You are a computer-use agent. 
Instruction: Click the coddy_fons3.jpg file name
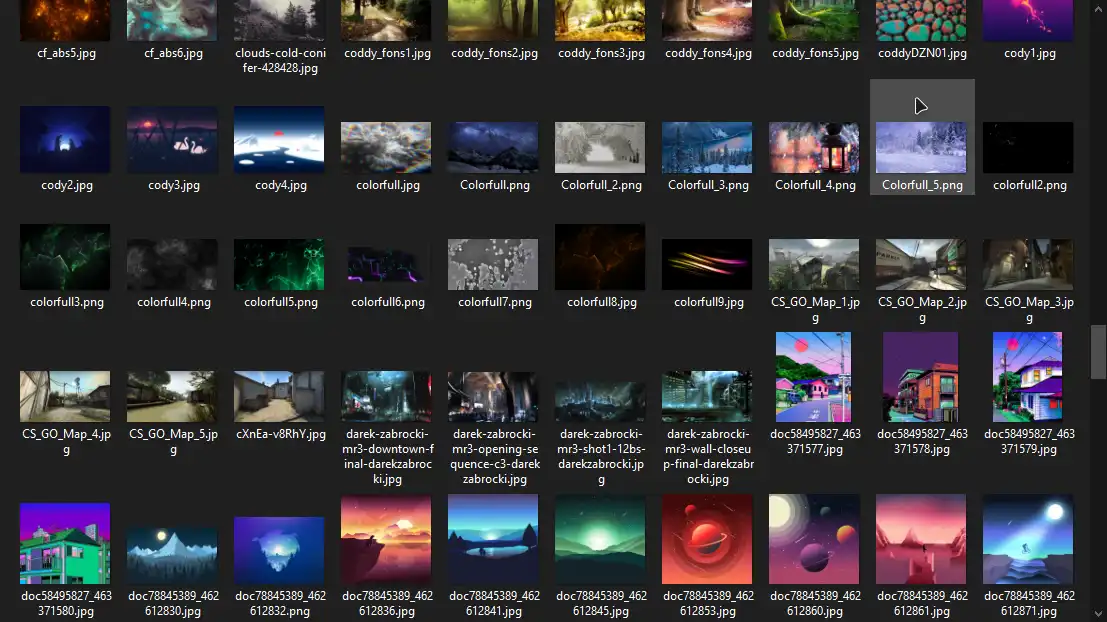pyautogui.click(x=602, y=53)
